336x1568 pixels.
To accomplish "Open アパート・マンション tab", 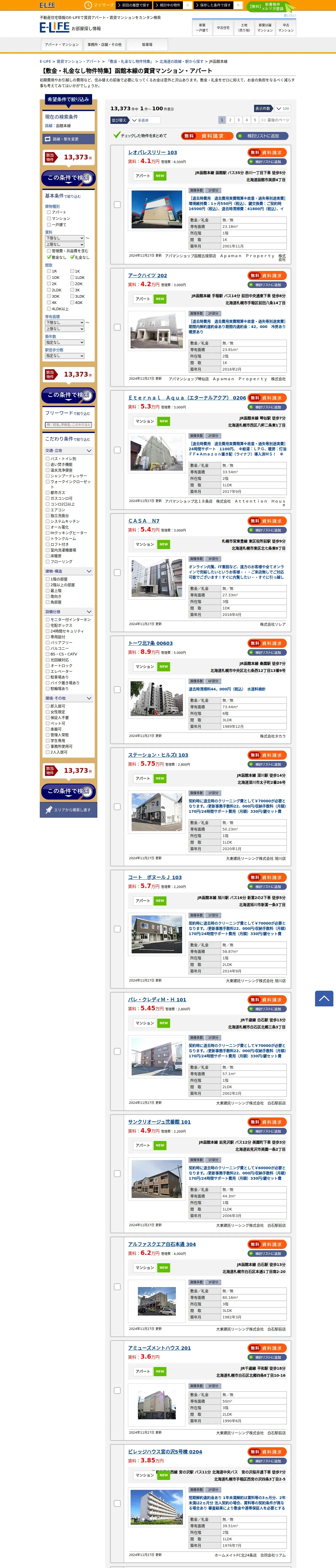I will pos(61,44).
